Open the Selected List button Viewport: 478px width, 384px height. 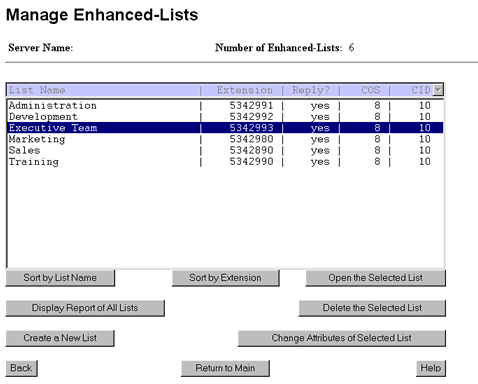pyautogui.click(x=375, y=278)
